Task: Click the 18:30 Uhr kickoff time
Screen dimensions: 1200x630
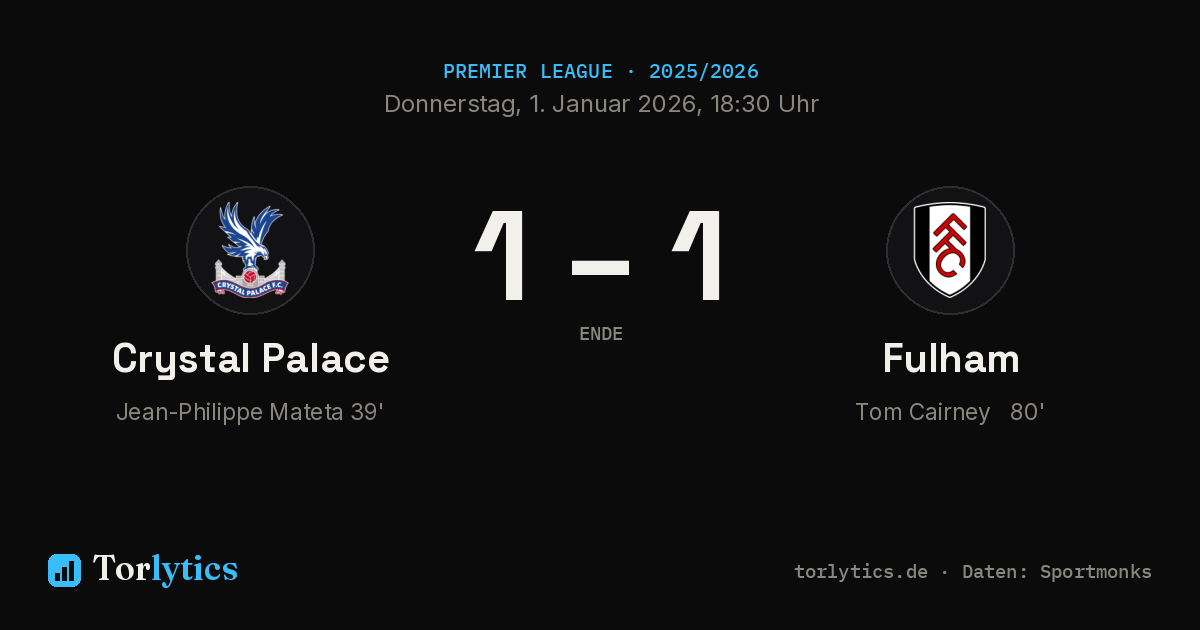Action: click(x=764, y=104)
